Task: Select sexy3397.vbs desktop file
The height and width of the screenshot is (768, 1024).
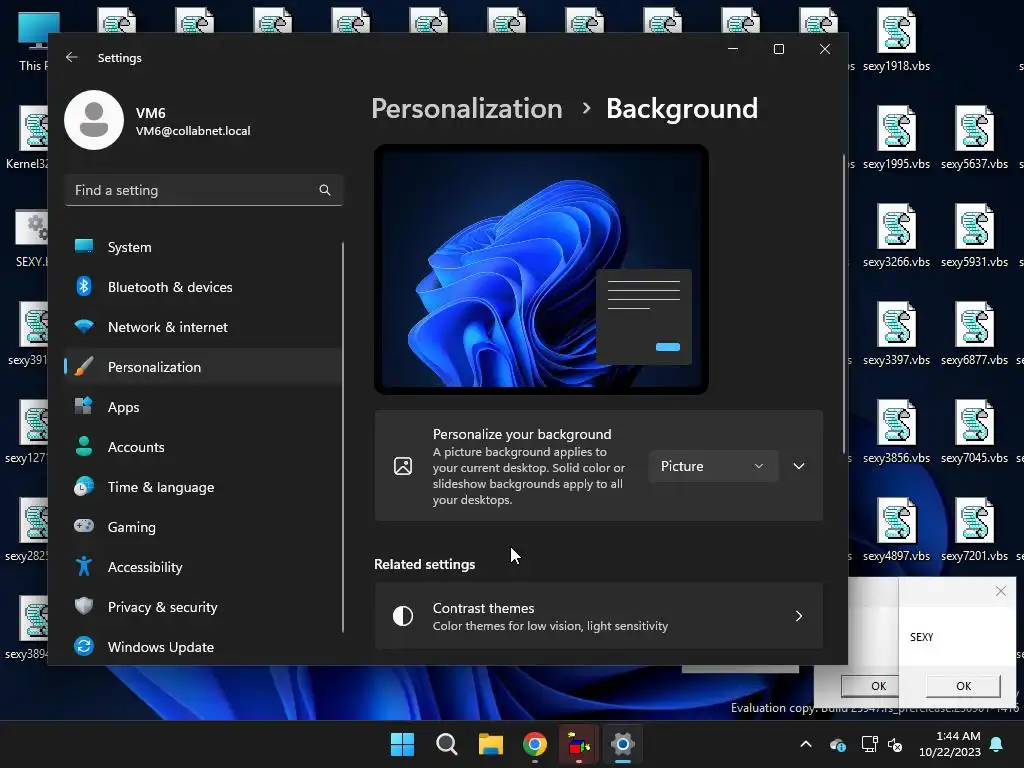Action: [x=896, y=334]
